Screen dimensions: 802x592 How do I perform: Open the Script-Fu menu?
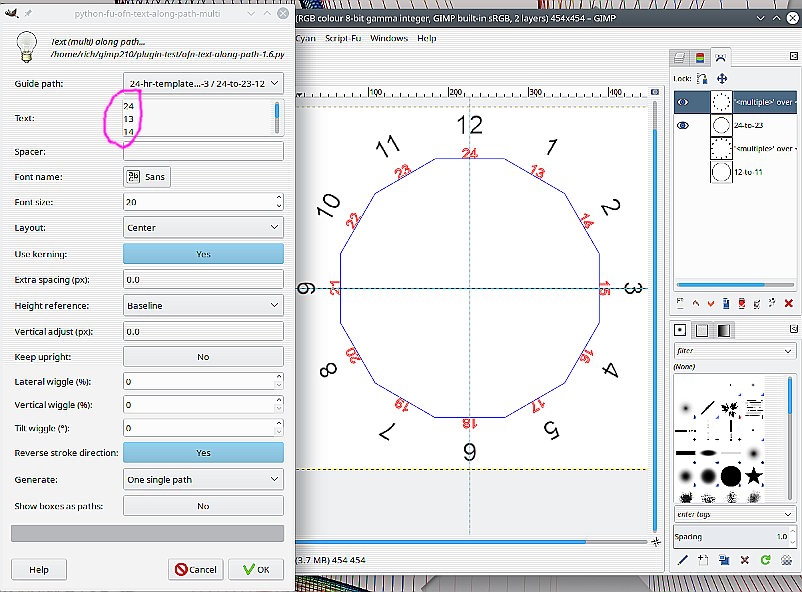point(342,38)
